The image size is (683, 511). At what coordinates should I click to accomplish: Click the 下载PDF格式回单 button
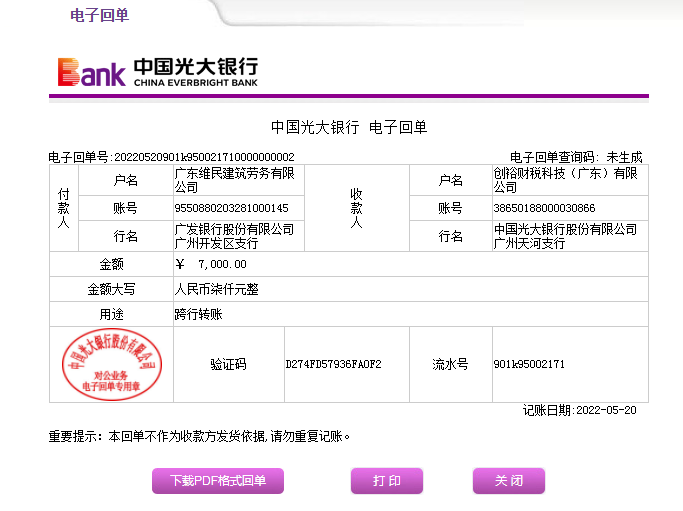coord(218,481)
